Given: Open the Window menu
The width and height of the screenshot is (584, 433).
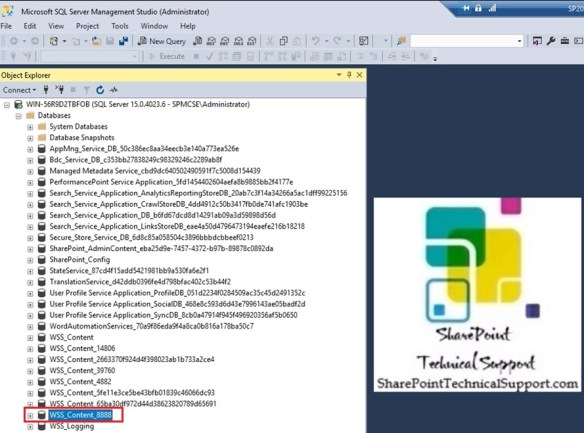Looking at the screenshot, I should pyautogui.click(x=154, y=26).
